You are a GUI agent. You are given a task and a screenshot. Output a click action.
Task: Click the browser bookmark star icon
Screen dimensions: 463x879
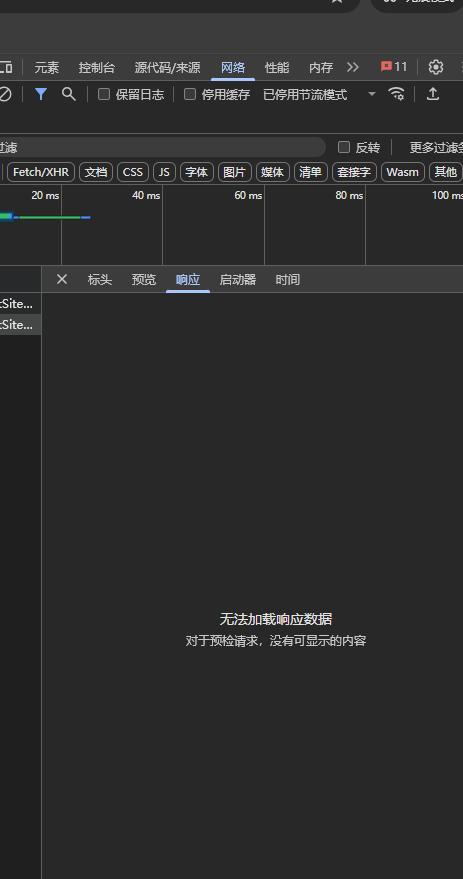[337, 2]
